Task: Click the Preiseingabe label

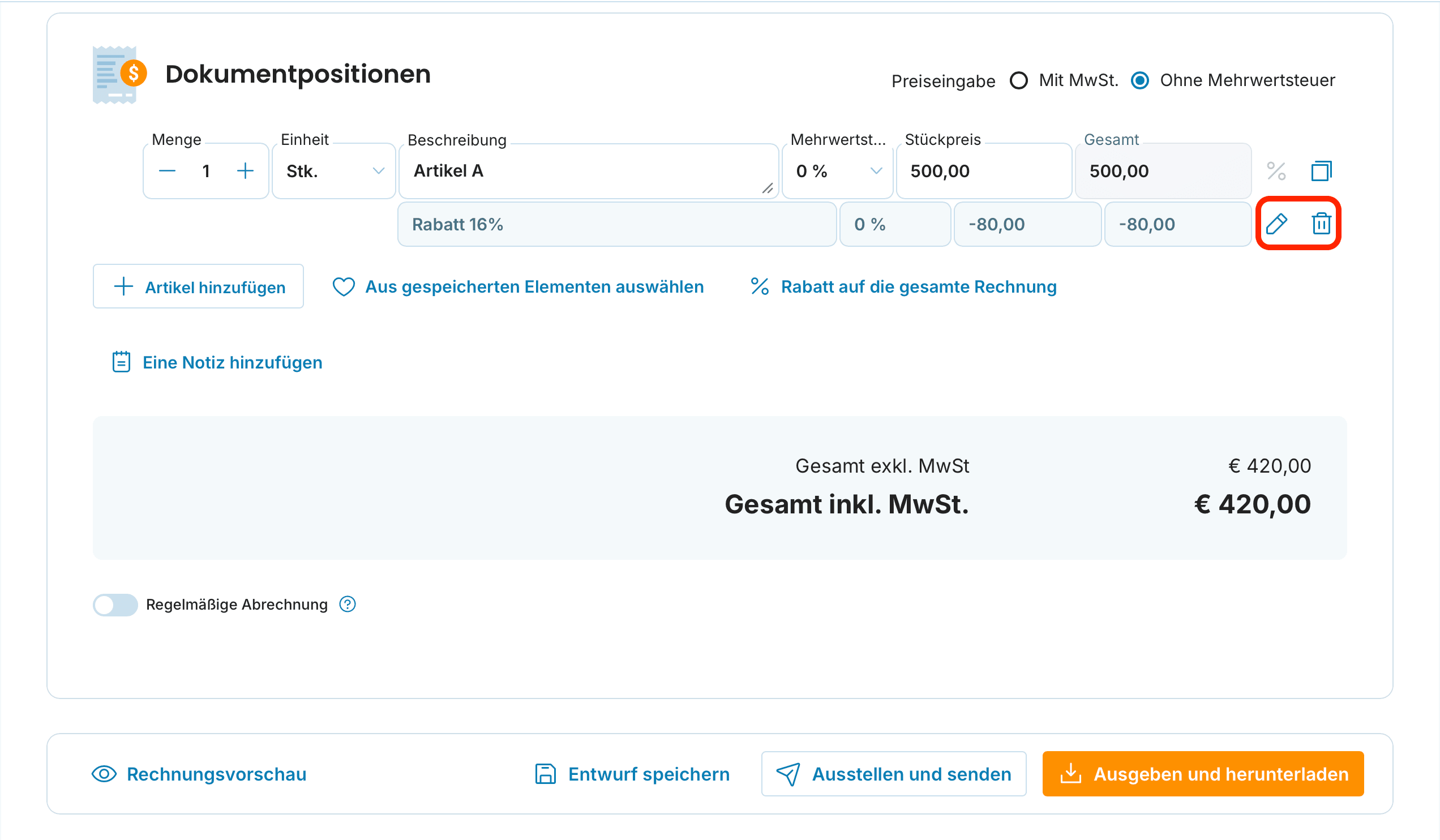Action: 944,81
